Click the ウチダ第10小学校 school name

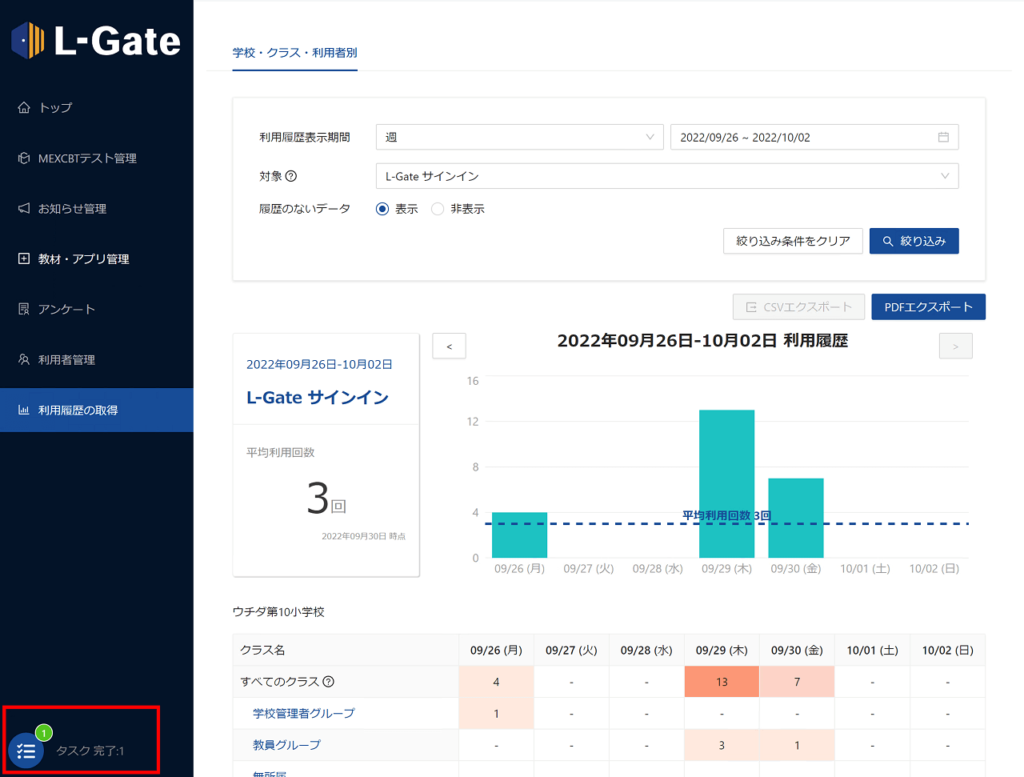279,612
